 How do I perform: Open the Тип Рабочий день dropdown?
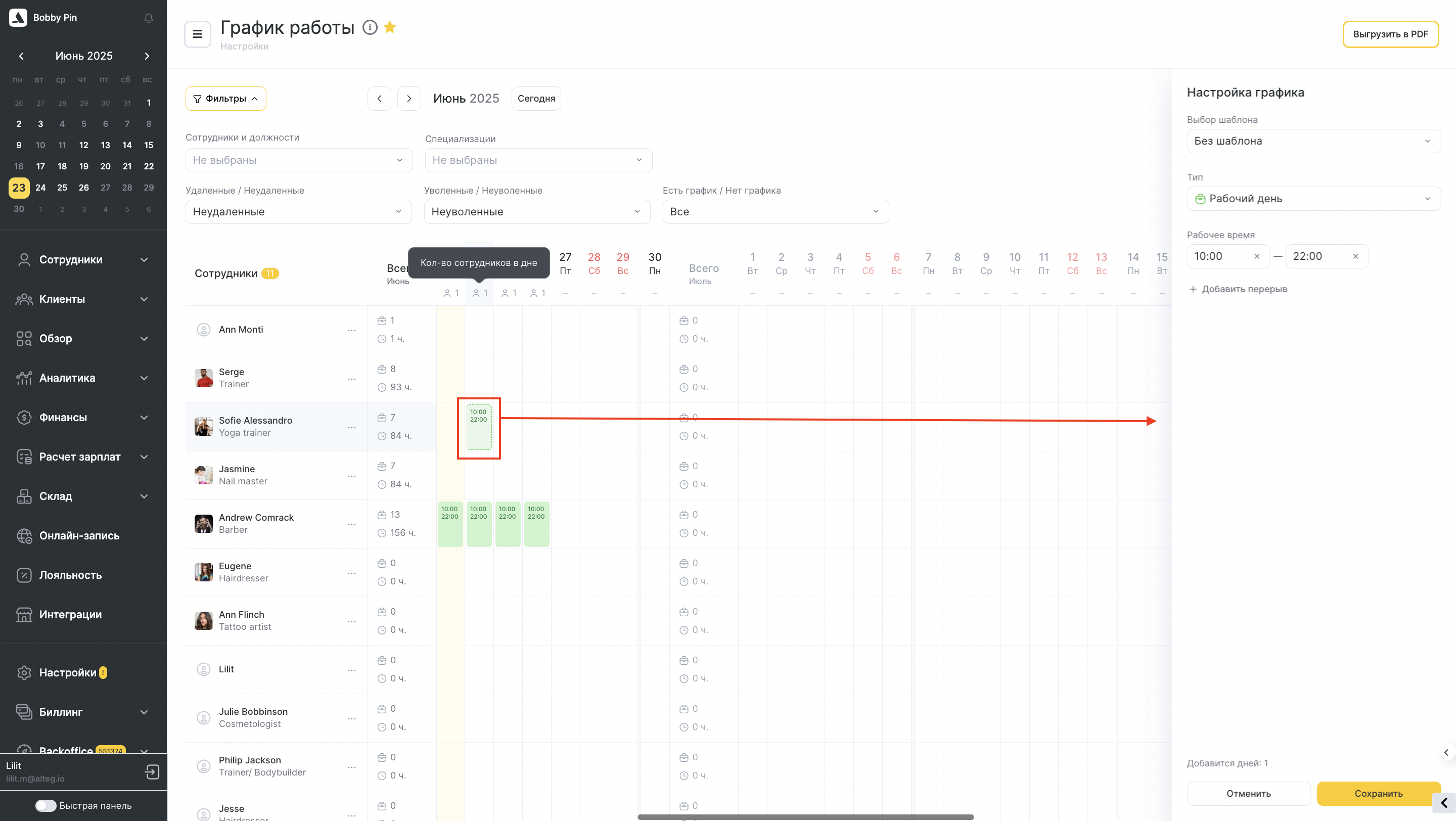coord(1313,199)
